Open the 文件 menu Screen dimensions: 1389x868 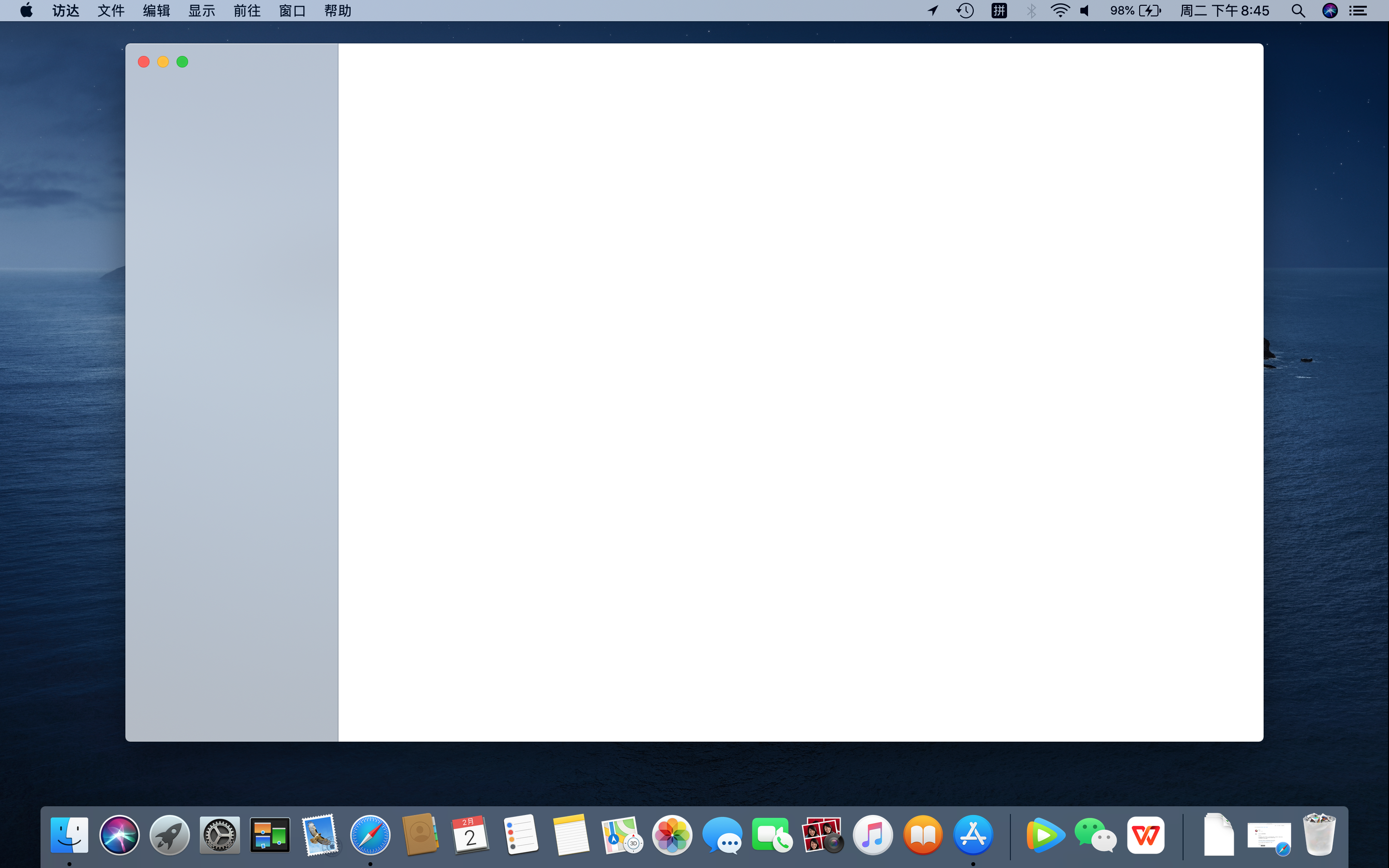[111, 10]
